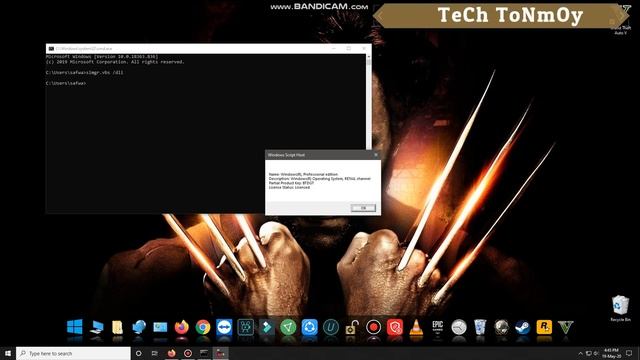Click the 'slmgr.vbs /dli' command line
The image size is (640, 360).
click(x=84, y=73)
